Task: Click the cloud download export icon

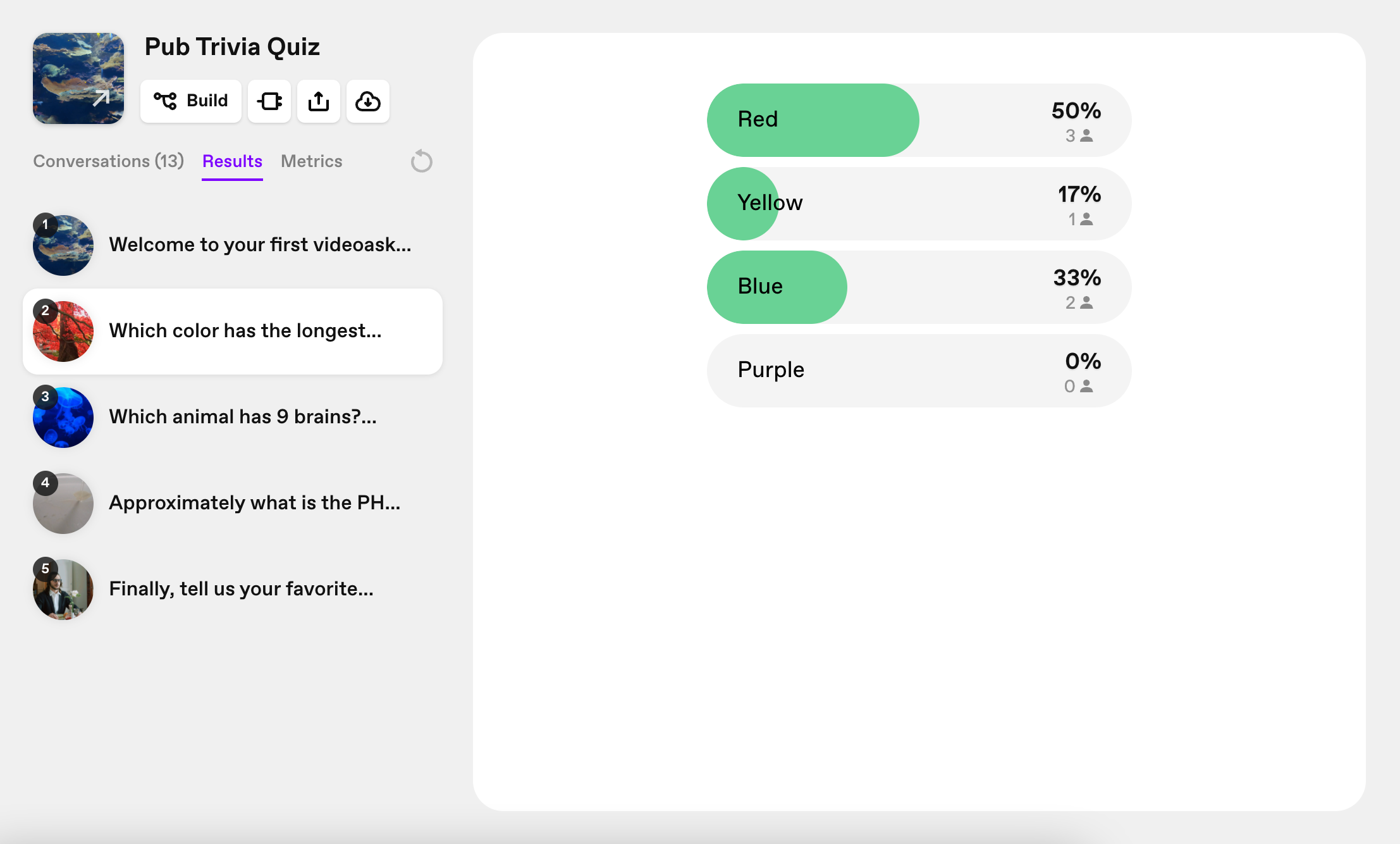Action: 368,101
